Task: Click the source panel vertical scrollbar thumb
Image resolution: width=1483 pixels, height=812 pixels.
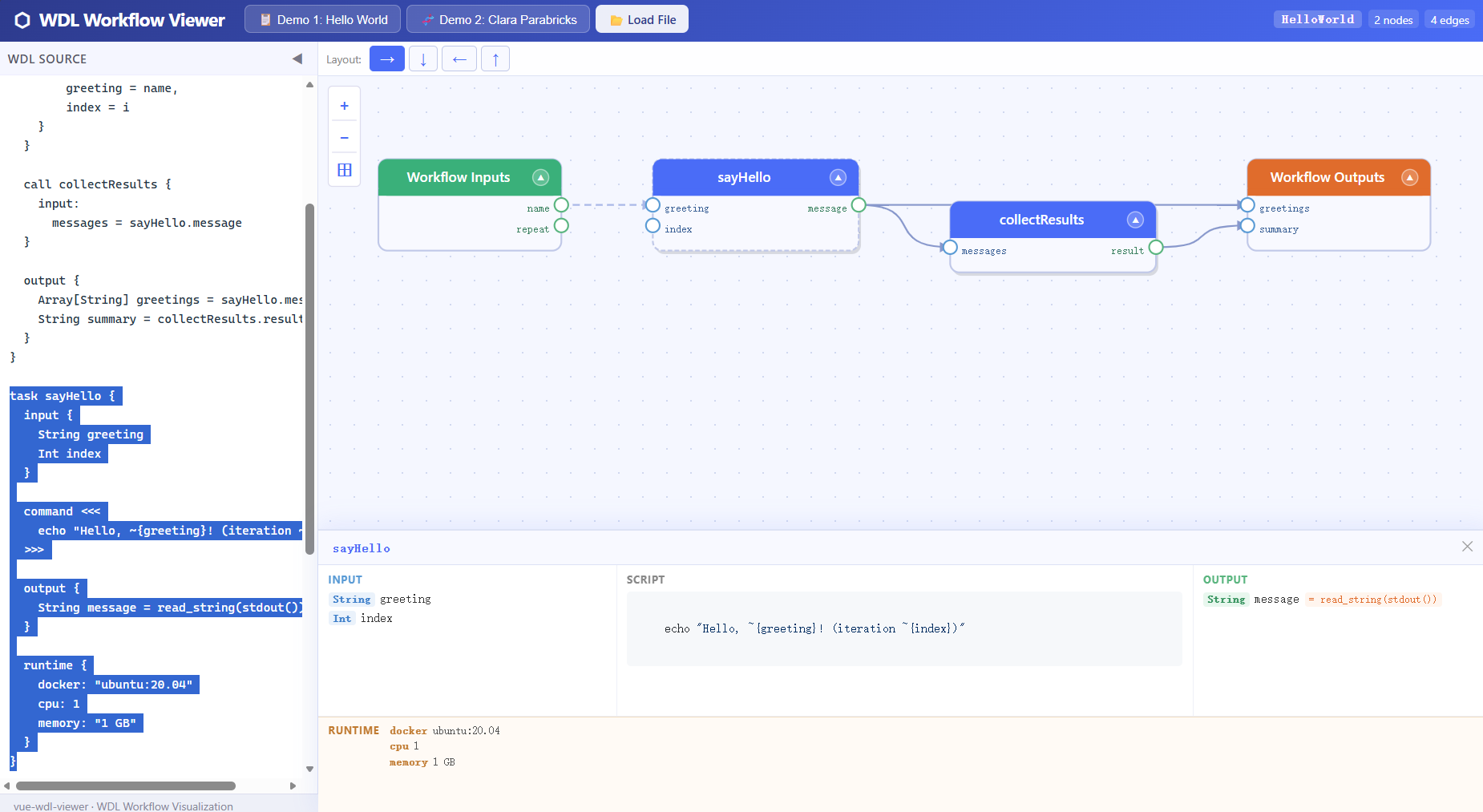Action: click(x=309, y=378)
